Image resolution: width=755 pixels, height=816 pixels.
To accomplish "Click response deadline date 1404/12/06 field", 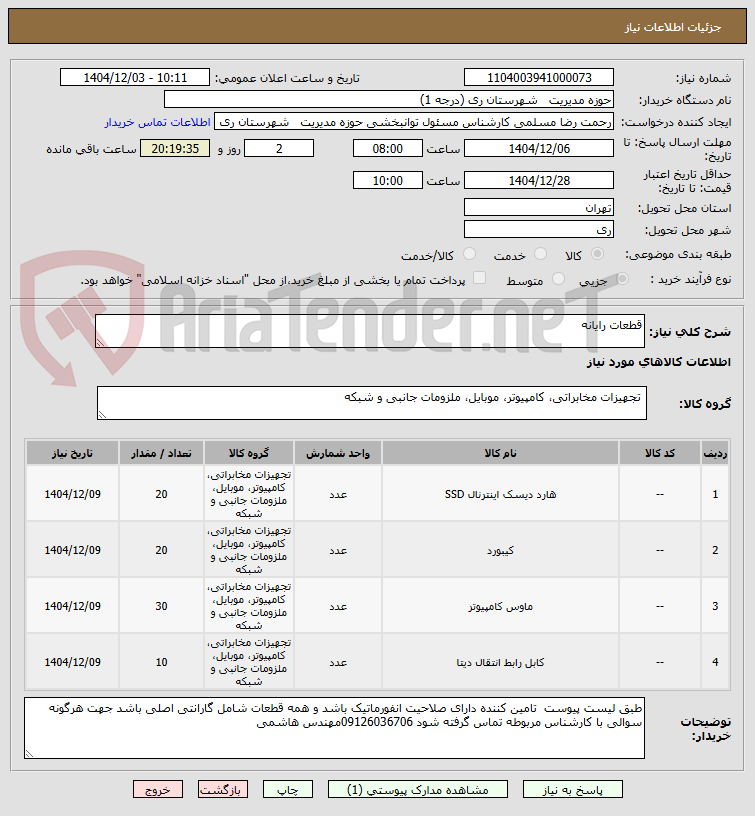I will click(x=539, y=148).
